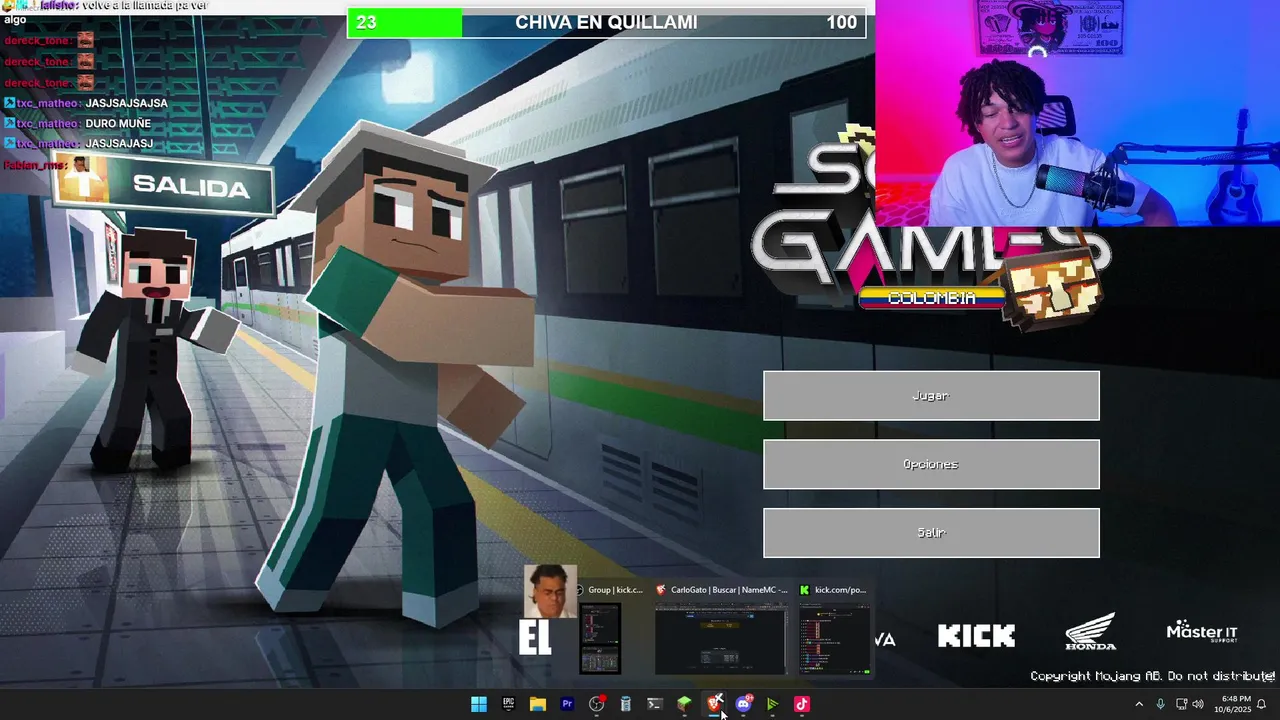This screenshot has width=1280, height=720.
Task: Open File Explorer from taskbar
Action: click(537, 704)
